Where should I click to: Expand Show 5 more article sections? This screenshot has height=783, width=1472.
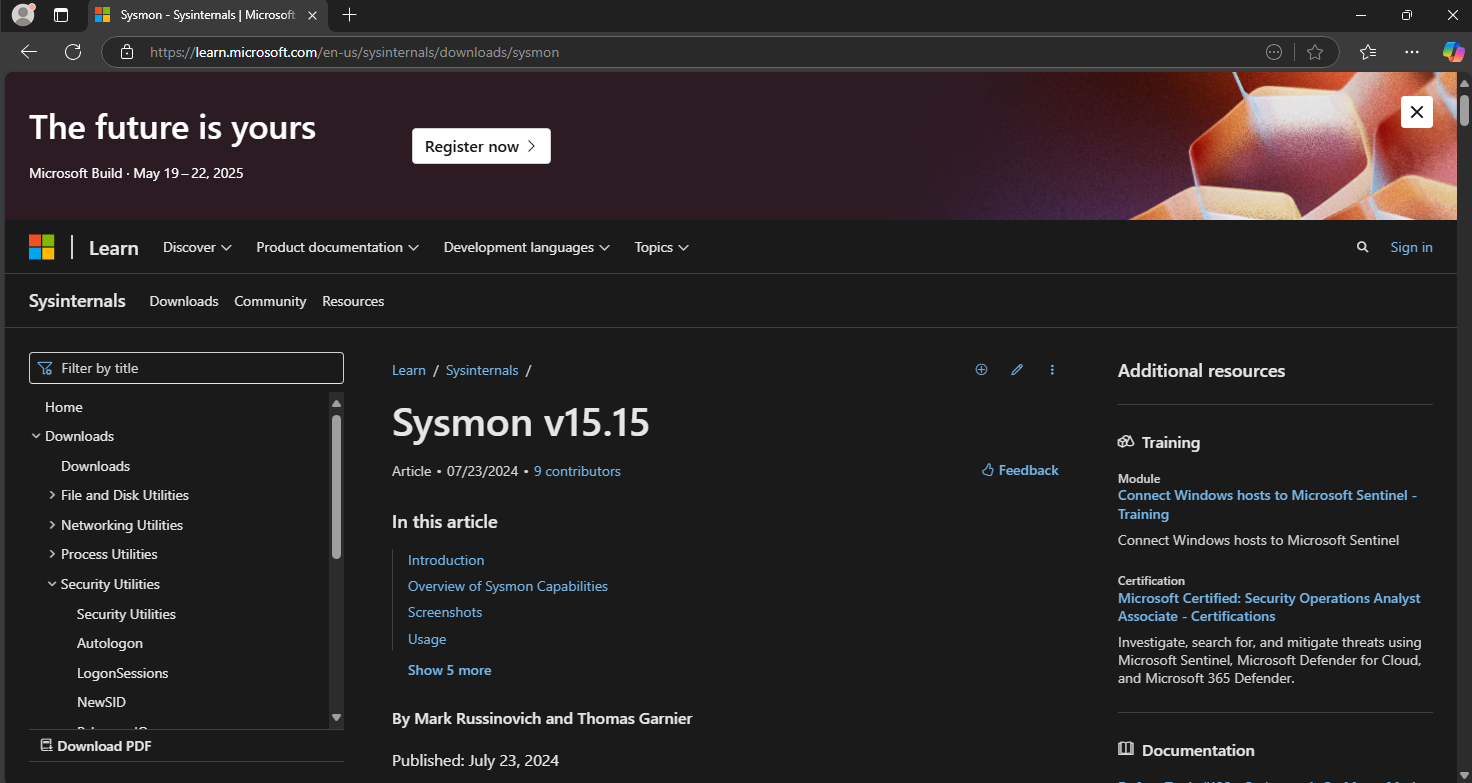(x=449, y=670)
